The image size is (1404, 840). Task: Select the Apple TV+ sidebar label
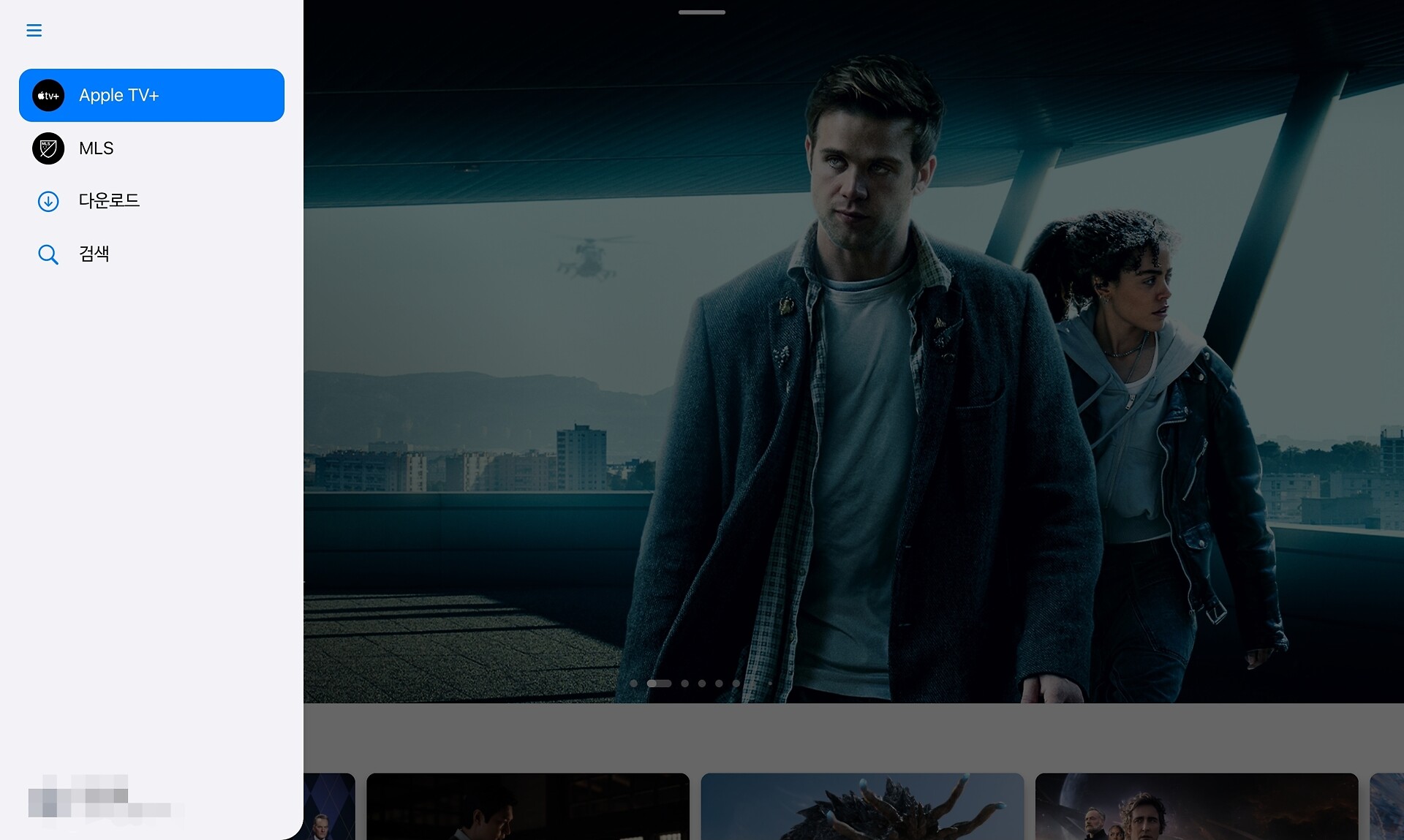coord(118,96)
